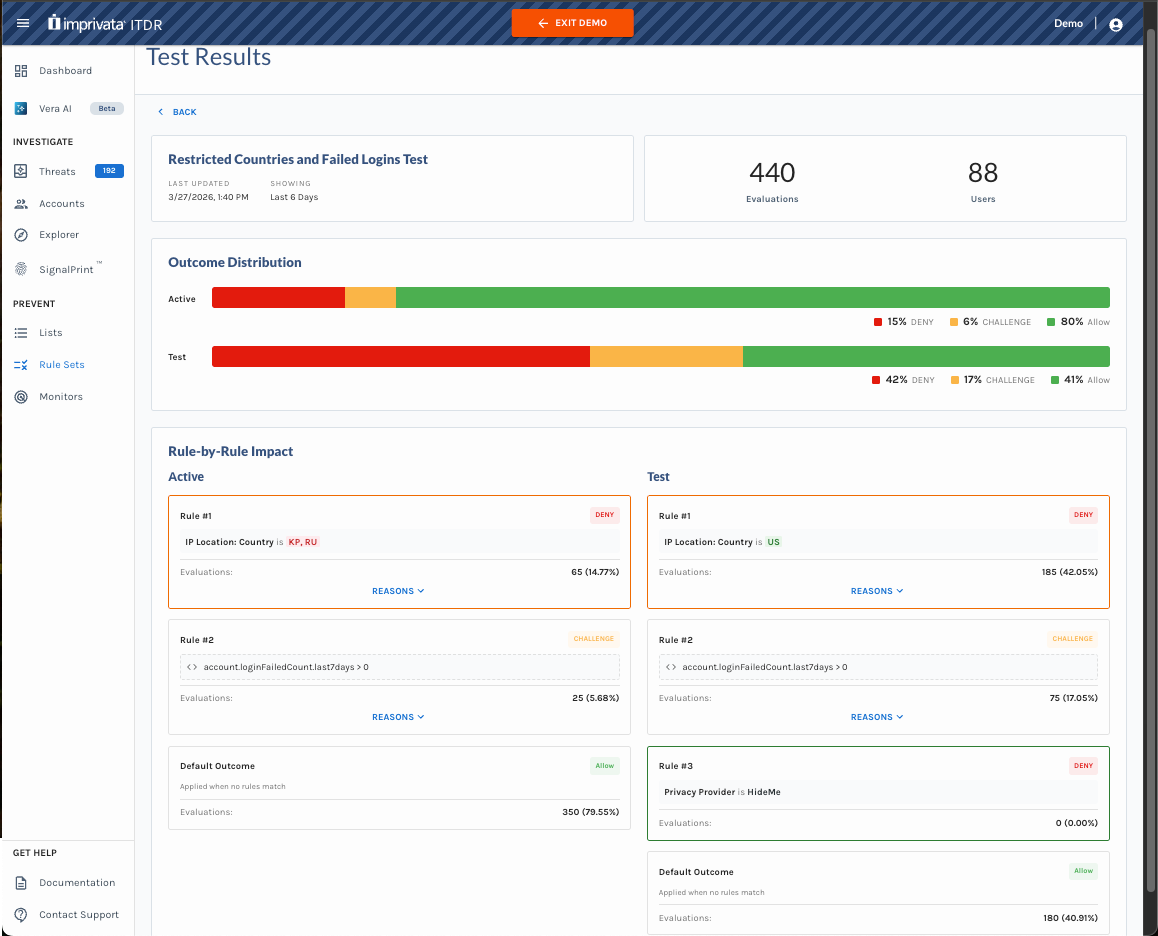Click the Vera AI sparkle icon
The width and height of the screenshot is (1158, 936).
coord(21,109)
